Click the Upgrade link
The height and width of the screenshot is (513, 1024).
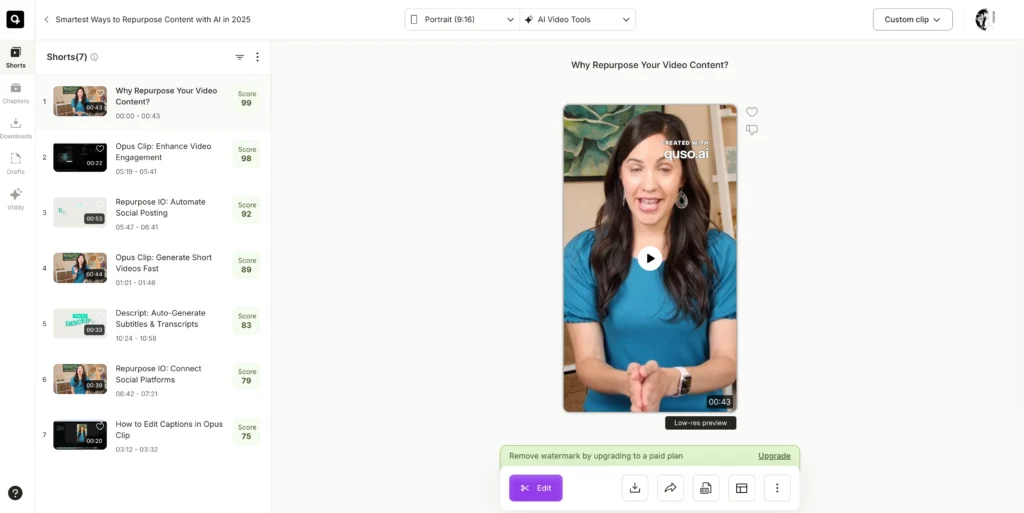click(x=774, y=456)
